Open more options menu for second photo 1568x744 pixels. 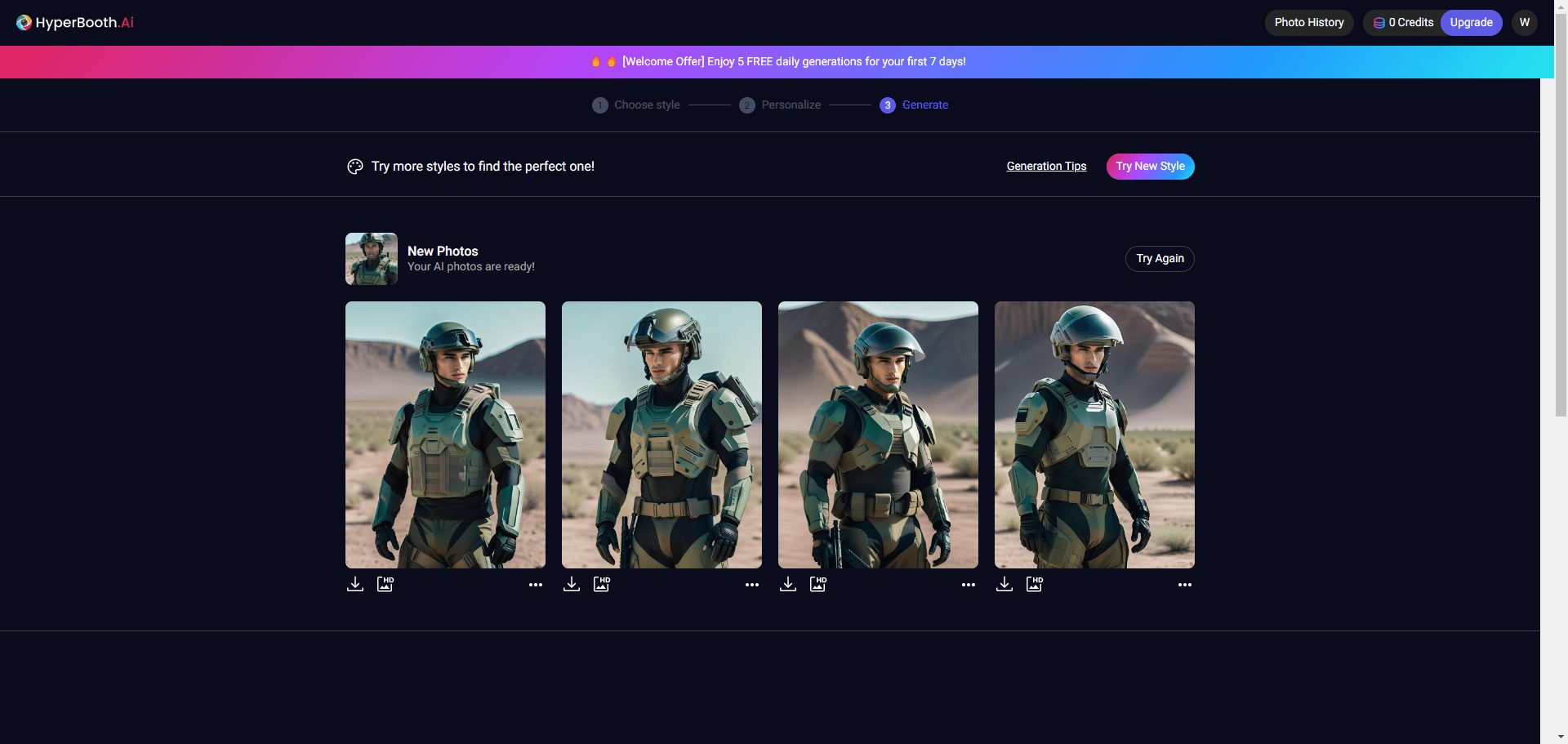pyautogui.click(x=752, y=585)
